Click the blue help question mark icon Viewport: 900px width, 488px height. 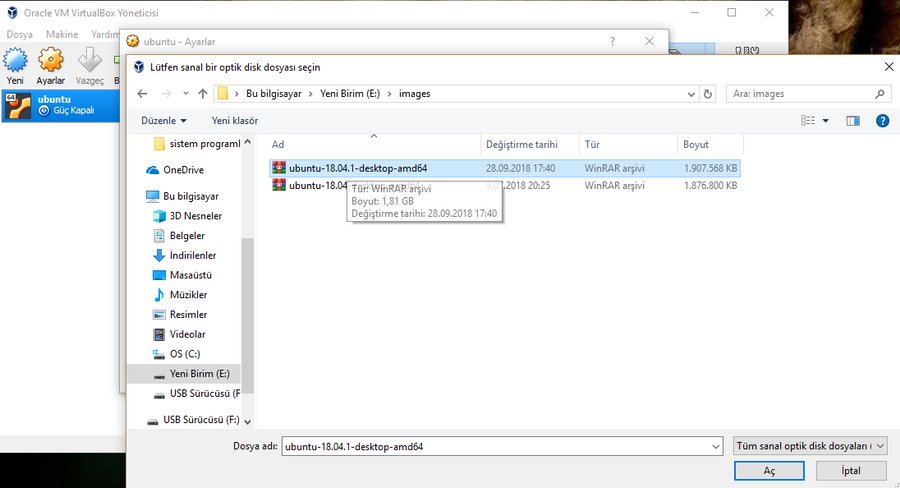pyautogui.click(x=882, y=120)
